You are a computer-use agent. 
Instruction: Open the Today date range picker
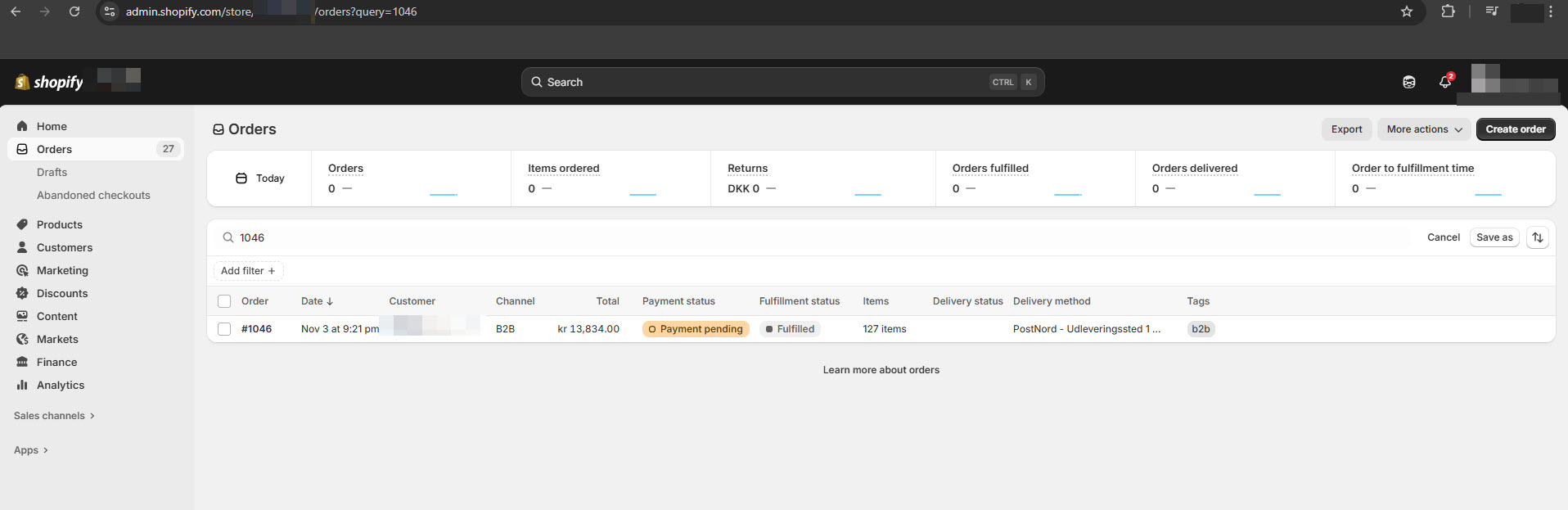[259, 178]
